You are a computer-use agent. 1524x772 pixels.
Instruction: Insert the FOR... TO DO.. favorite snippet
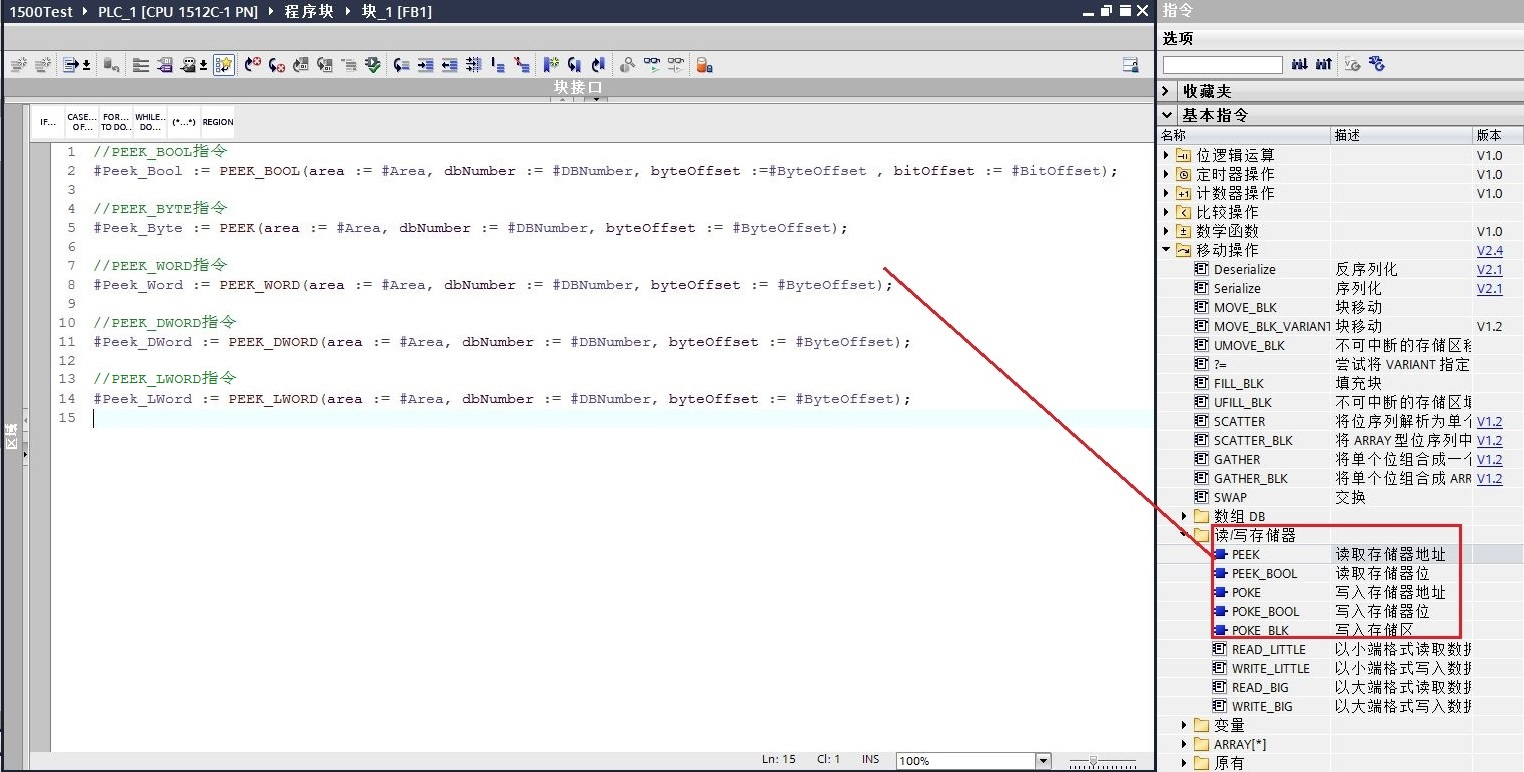[116, 122]
